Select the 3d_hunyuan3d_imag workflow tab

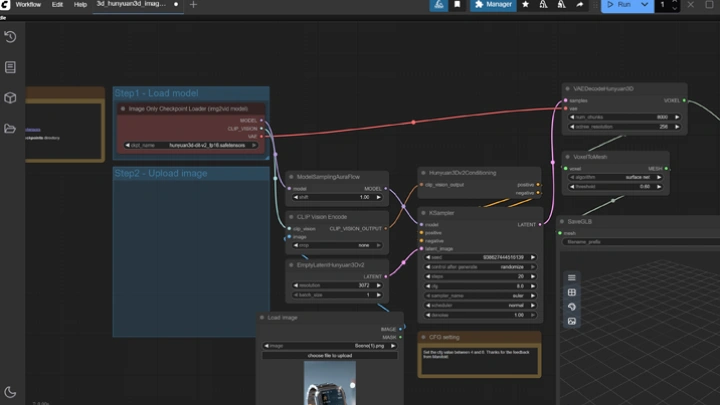[x=137, y=4]
